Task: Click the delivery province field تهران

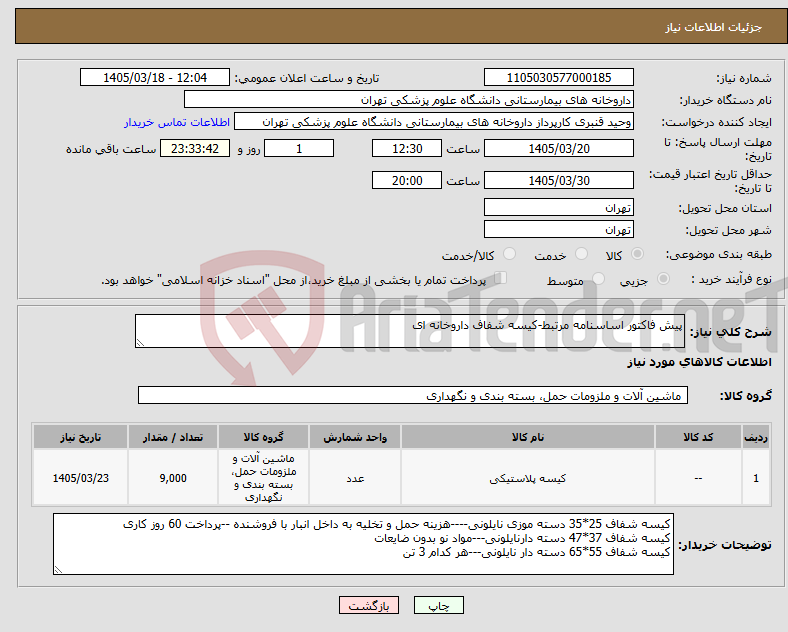Action: tap(559, 207)
